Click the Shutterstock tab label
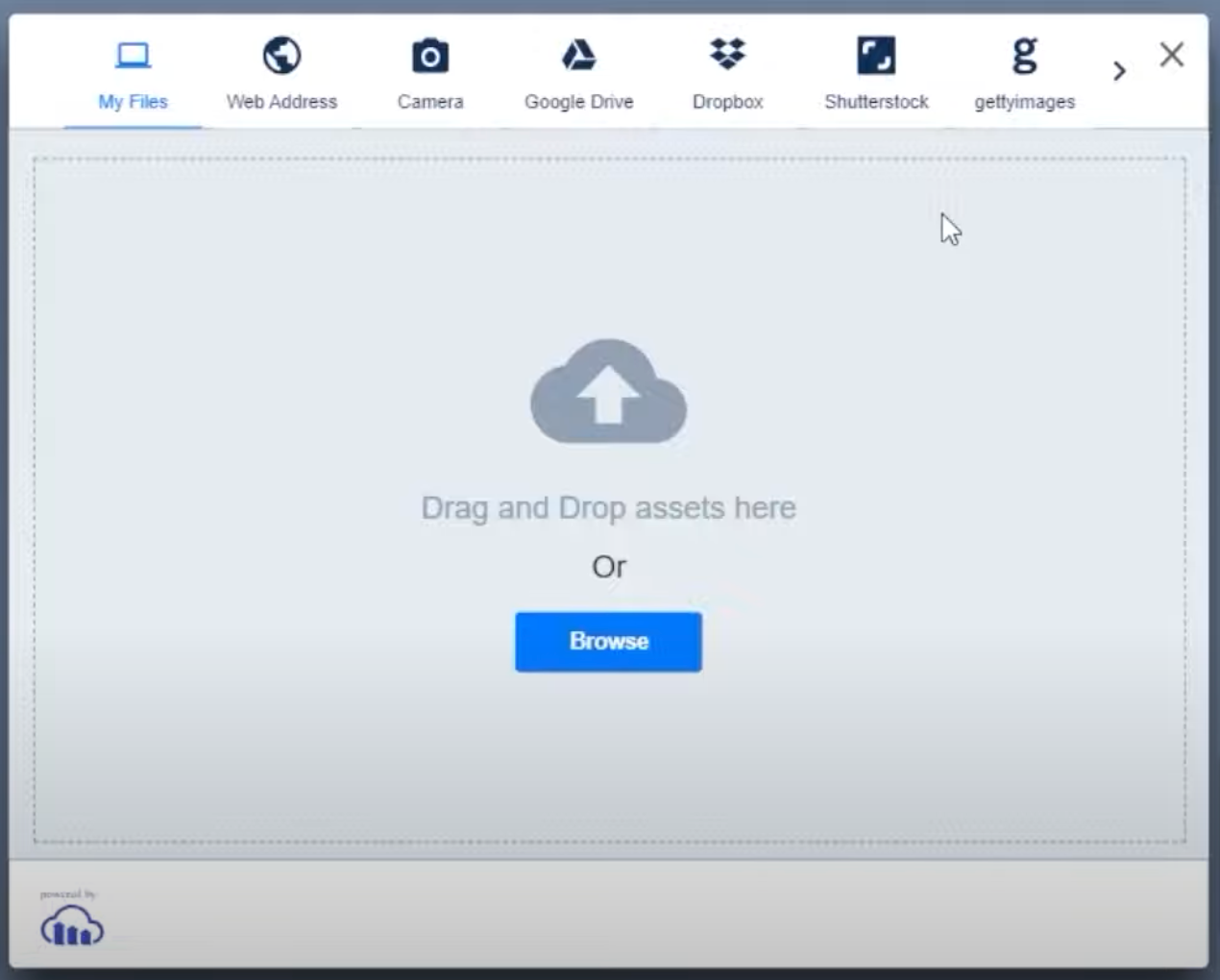 pos(875,101)
